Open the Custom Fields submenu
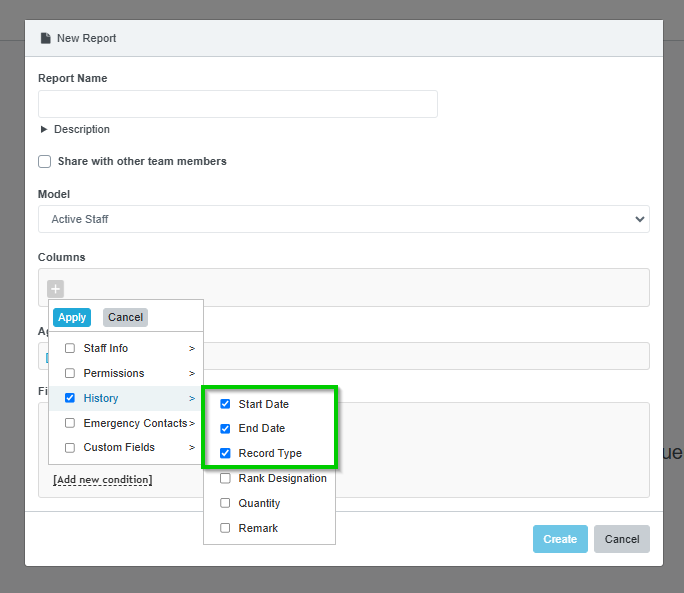684x593 pixels. [191, 448]
